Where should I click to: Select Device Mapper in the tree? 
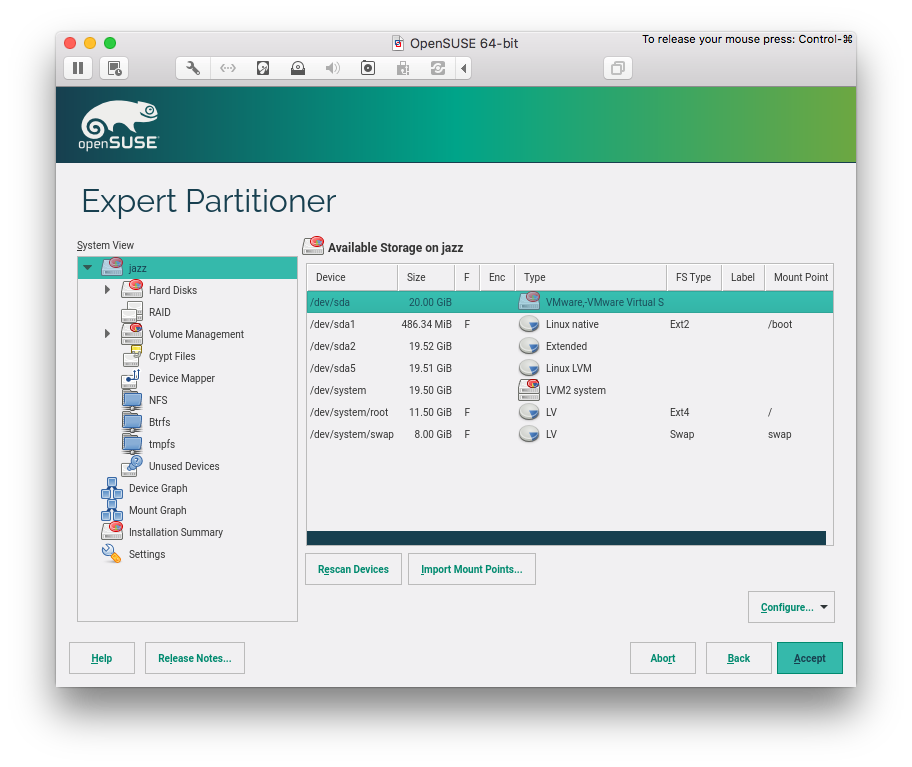click(181, 379)
